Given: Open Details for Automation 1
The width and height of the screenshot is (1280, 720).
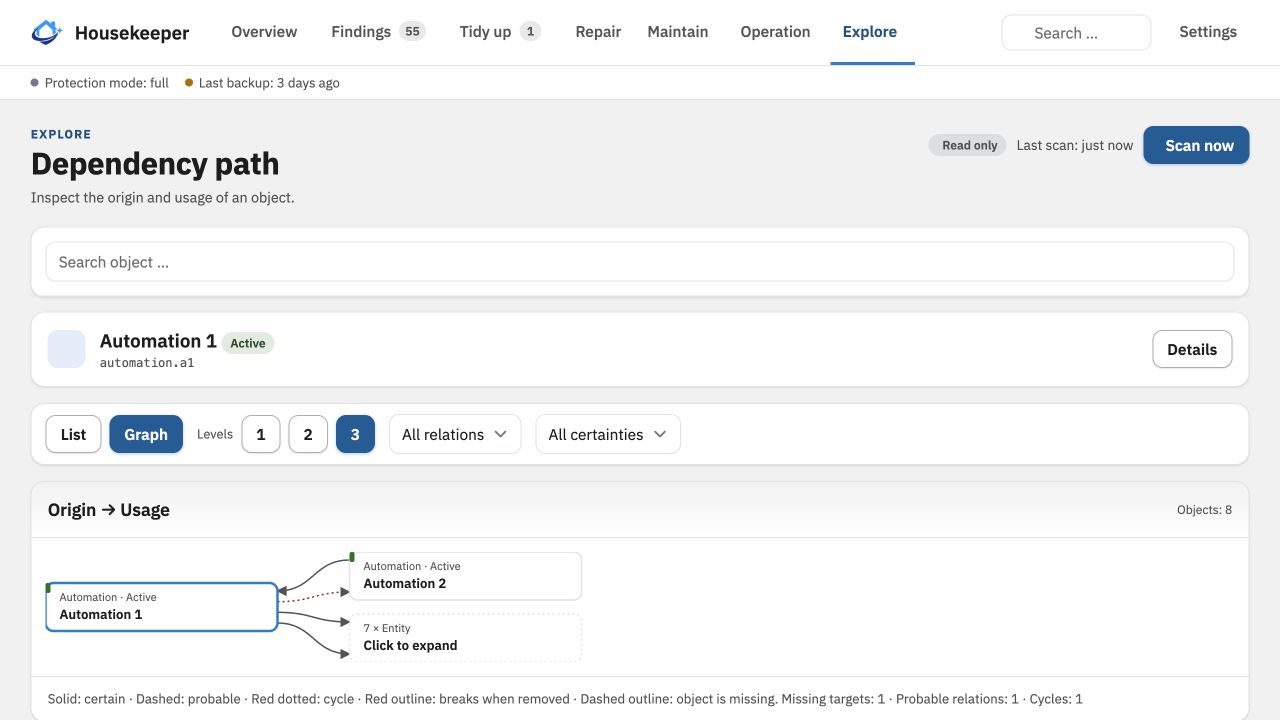Looking at the screenshot, I should (1192, 349).
